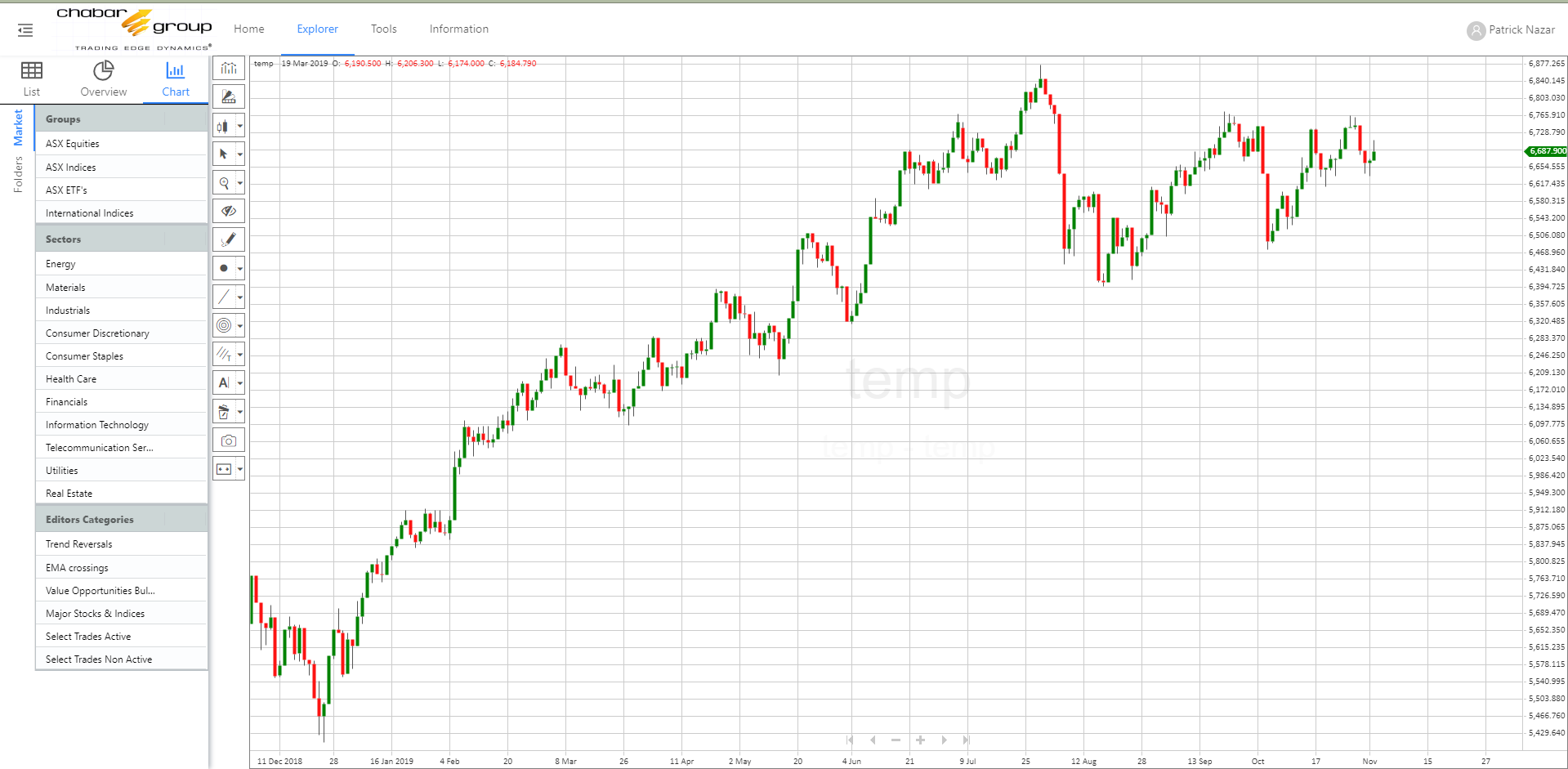Select the trend line drawing tool
Image resolution: width=1568 pixels, height=769 pixels.
[223, 297]
